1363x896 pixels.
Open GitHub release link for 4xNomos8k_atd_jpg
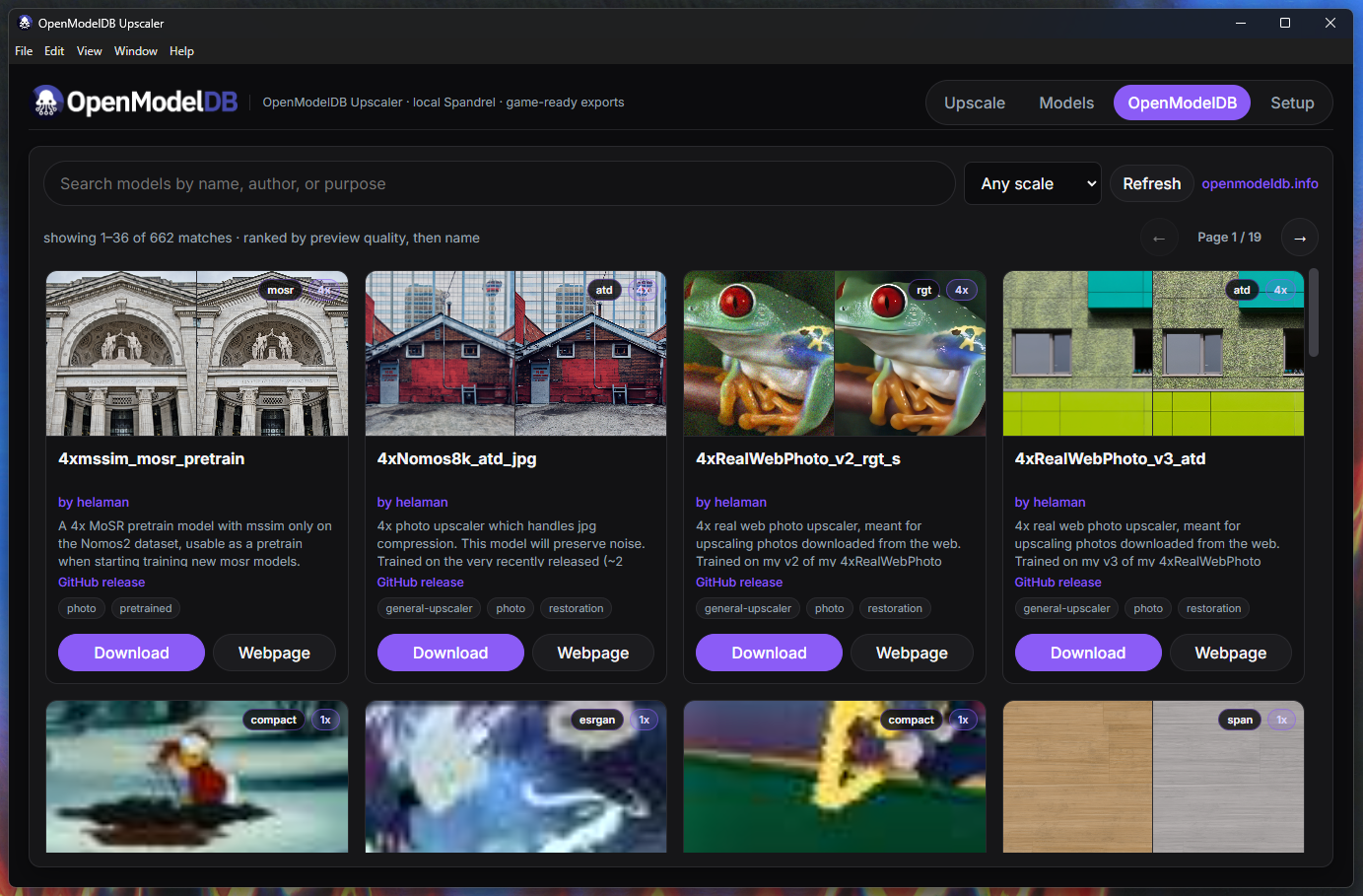click(420, 583)
